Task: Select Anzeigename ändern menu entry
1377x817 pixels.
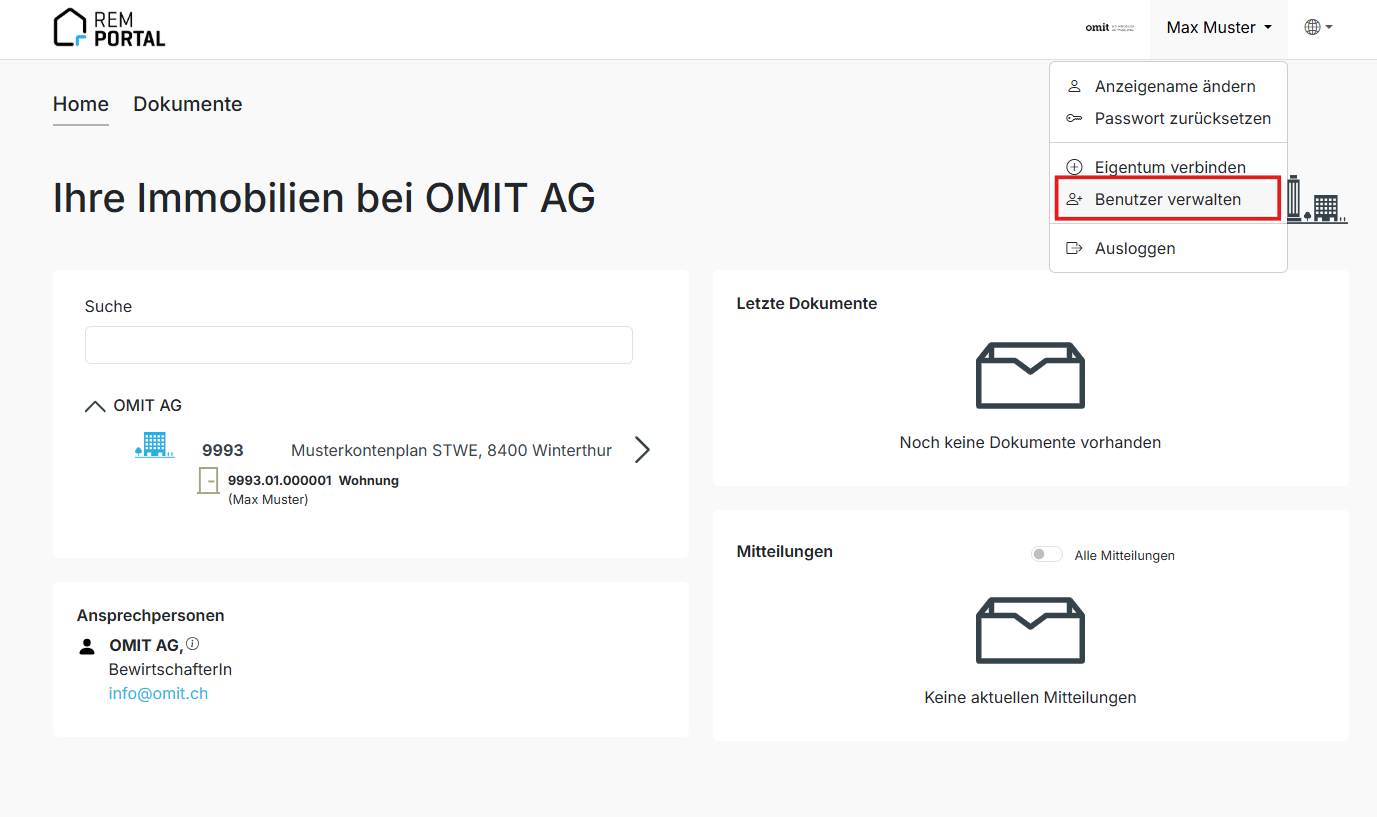Action: (1174, 86)
